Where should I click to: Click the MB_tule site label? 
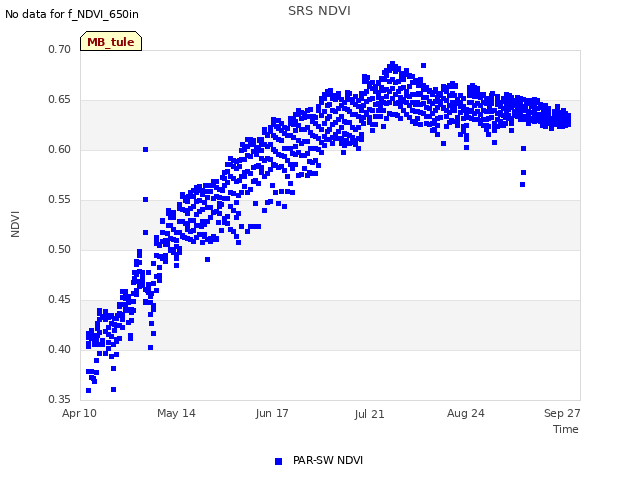(x=111, y=42)
